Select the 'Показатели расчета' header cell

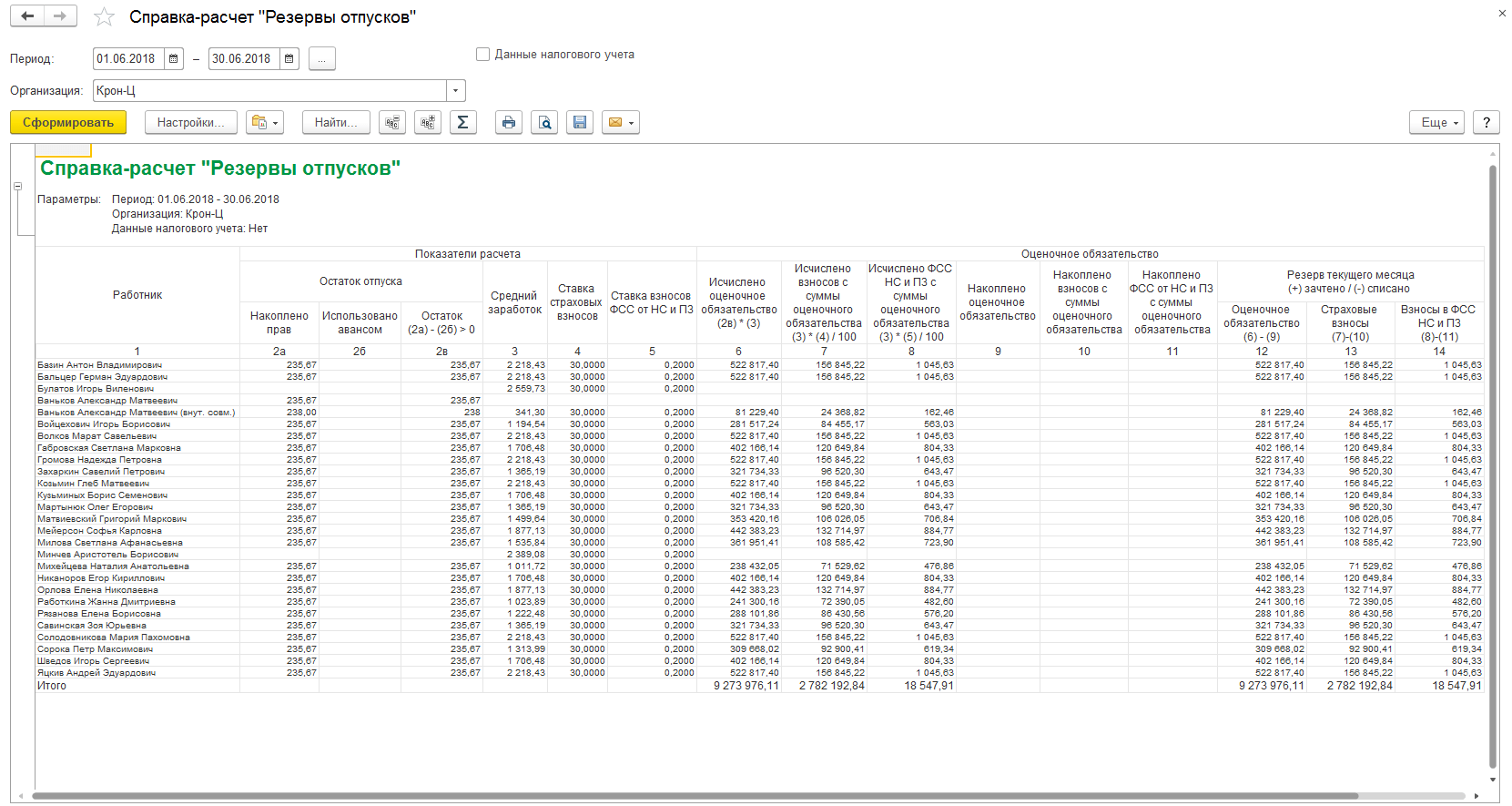(468, 254)
